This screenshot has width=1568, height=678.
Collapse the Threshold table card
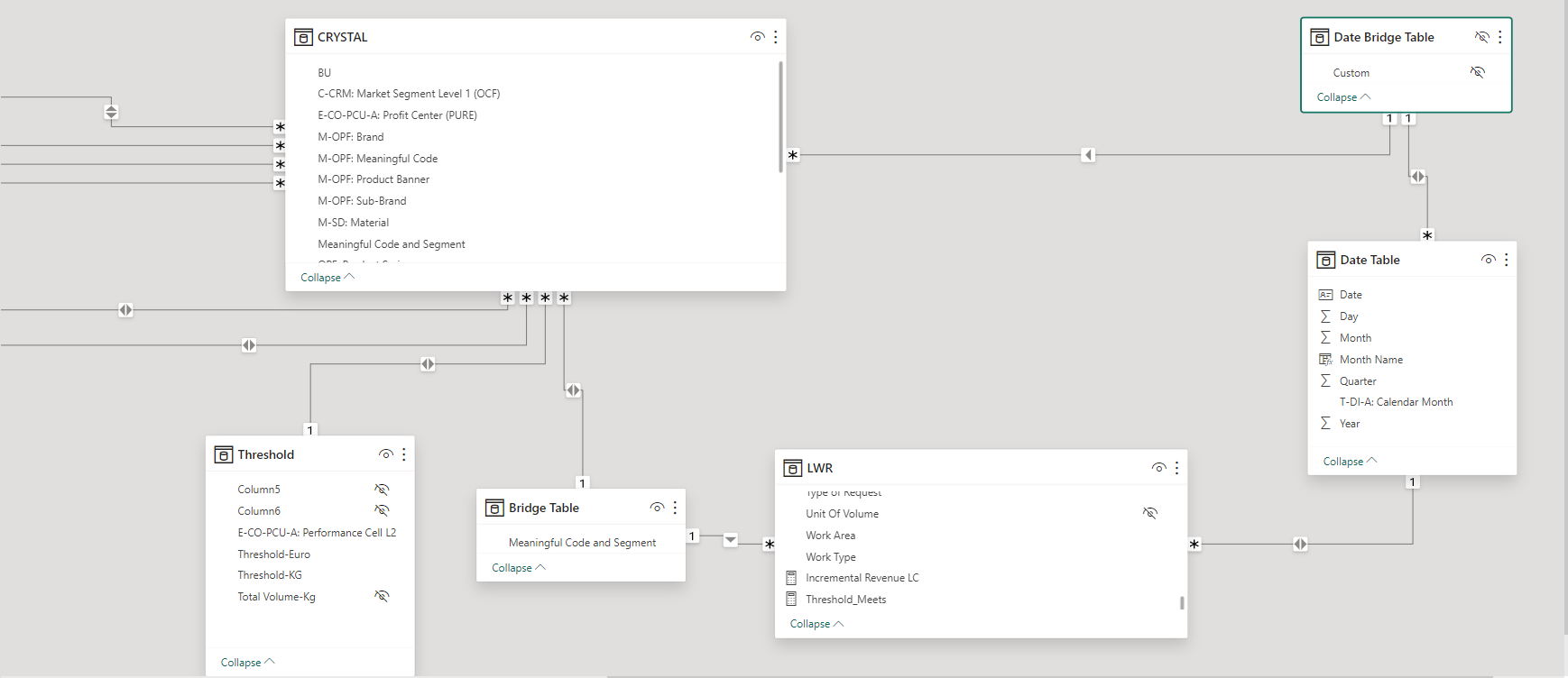point(248,663)
